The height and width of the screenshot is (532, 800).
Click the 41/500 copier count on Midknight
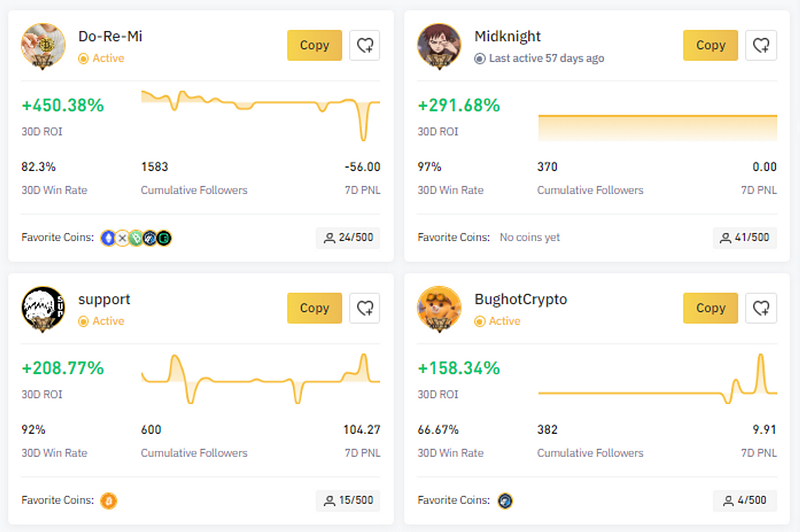pyautogui.click(x=744, y=238)
